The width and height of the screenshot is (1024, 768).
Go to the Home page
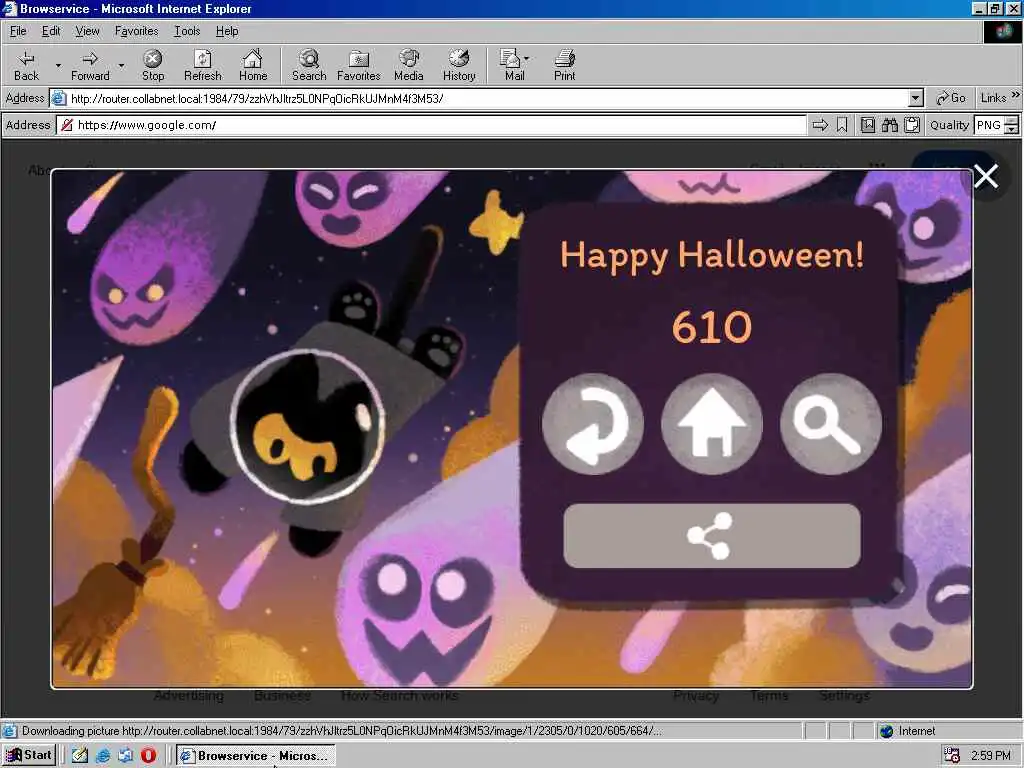(x=253, y=66)
